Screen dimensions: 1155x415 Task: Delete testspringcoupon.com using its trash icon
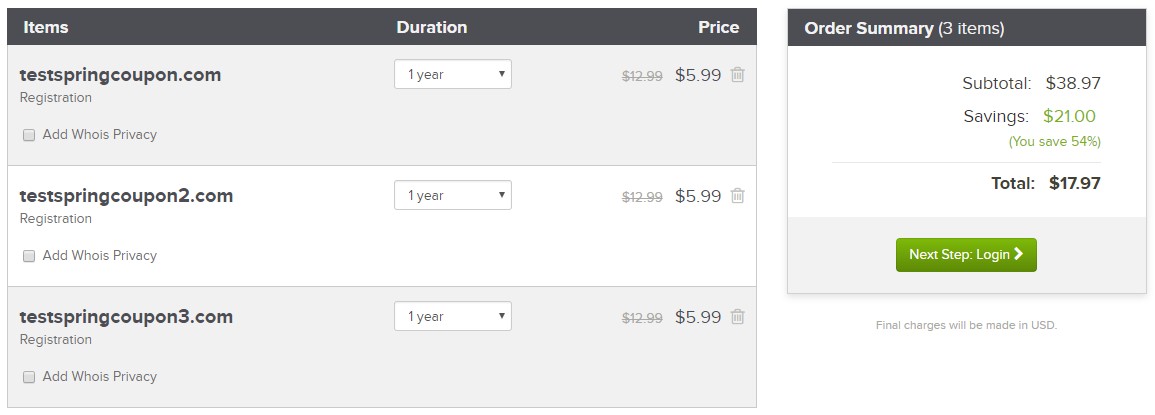(x=737, y=74)
